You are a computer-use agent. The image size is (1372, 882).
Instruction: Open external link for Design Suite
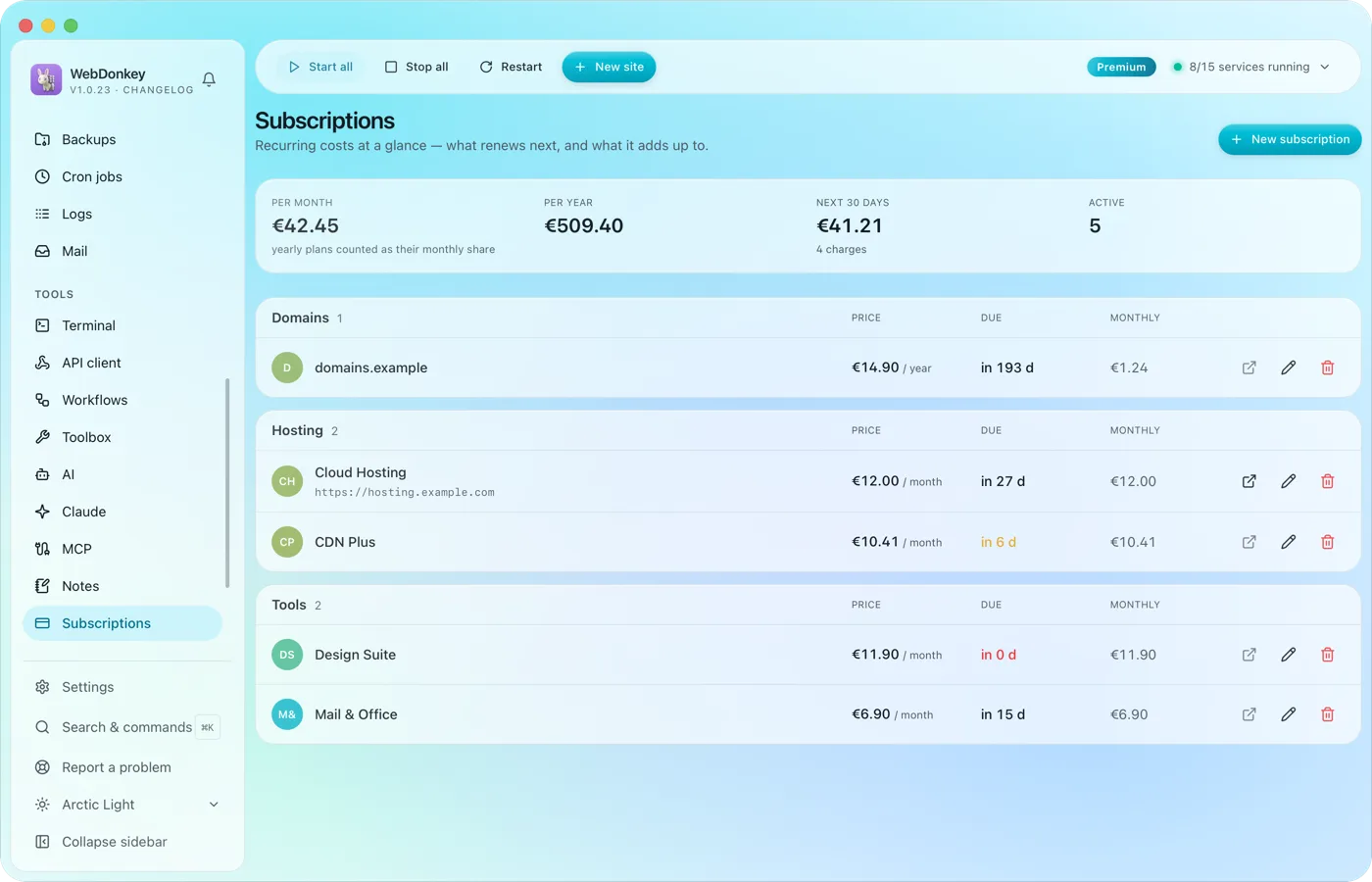point(1249,655)
